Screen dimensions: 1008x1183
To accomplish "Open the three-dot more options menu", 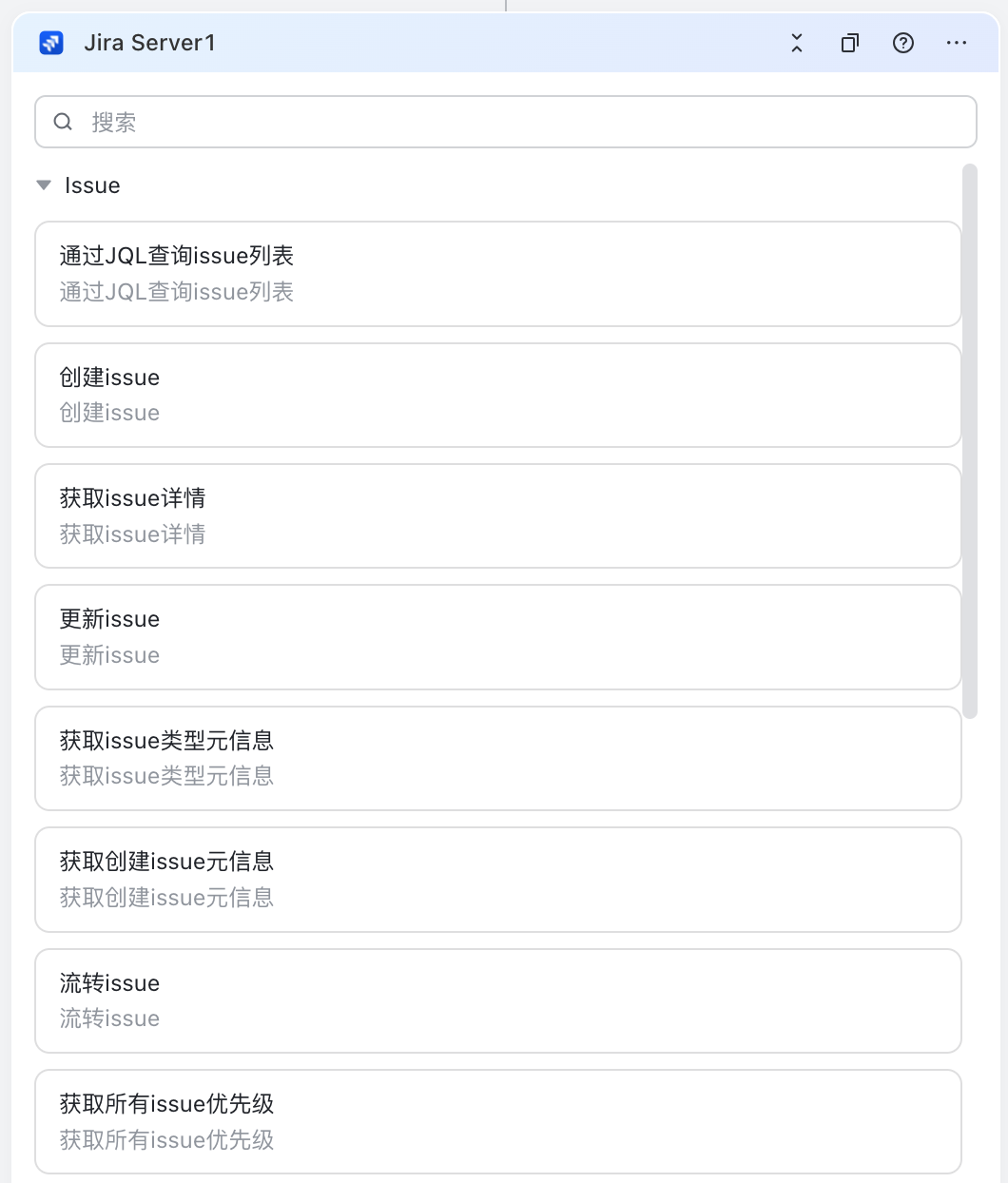I will 957,43.
